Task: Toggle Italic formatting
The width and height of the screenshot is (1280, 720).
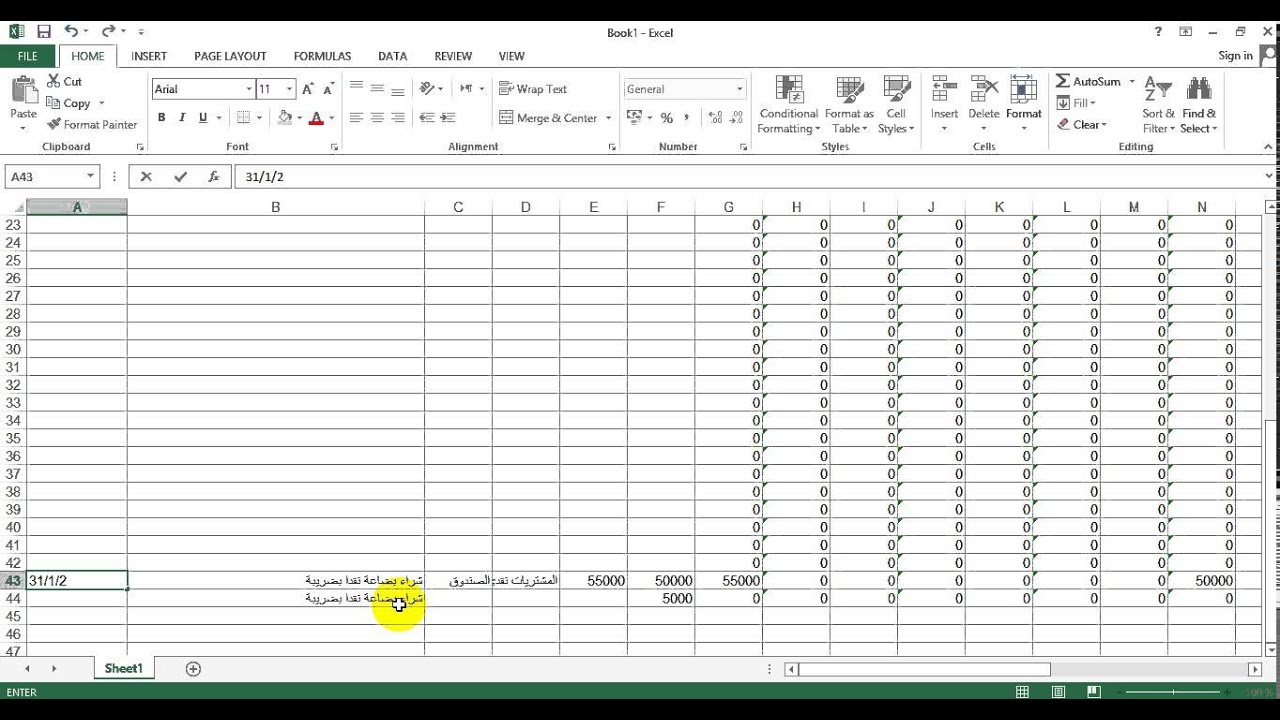Action: pos(182,118)
